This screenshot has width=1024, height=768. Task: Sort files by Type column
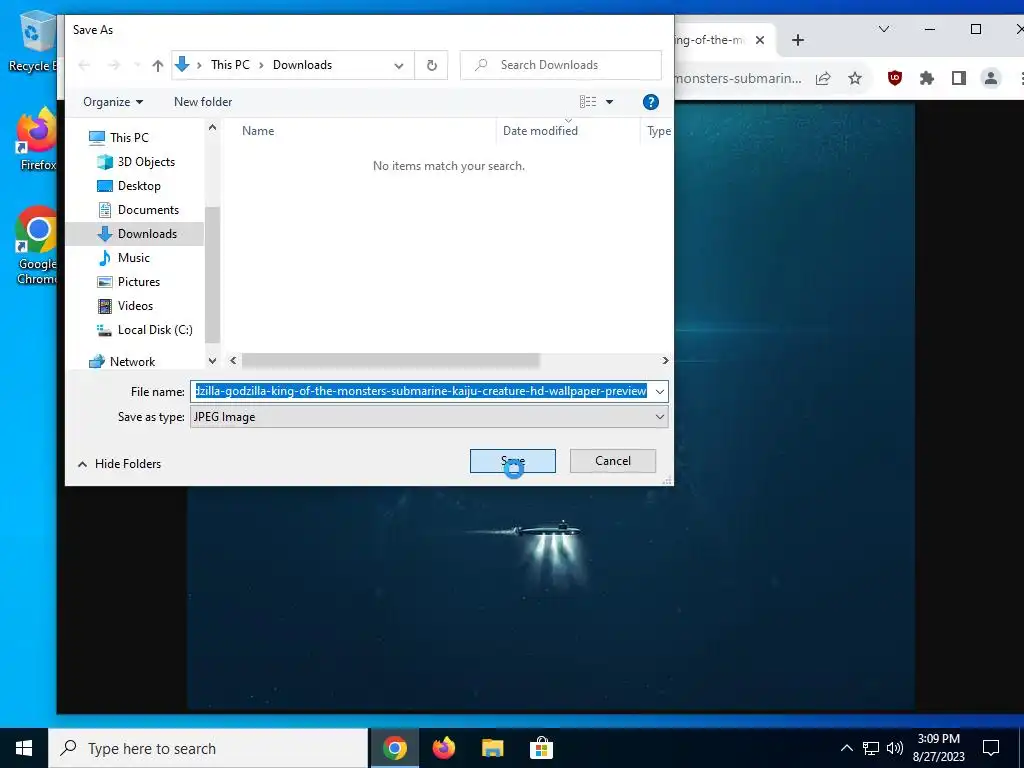pyautogui.click(x=658, y=131)
